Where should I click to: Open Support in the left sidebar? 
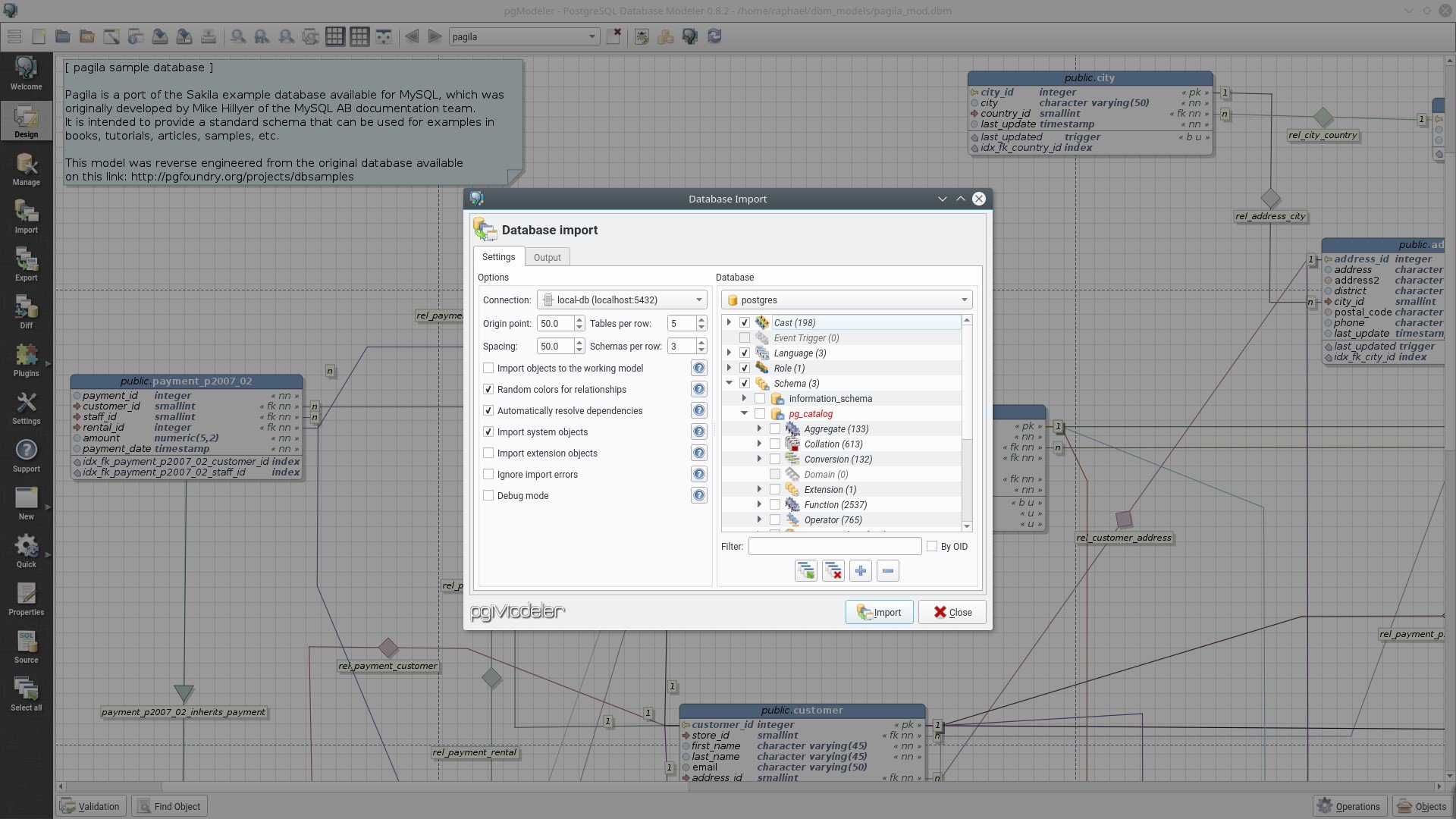pyautogui.click(x=26, y=456)
